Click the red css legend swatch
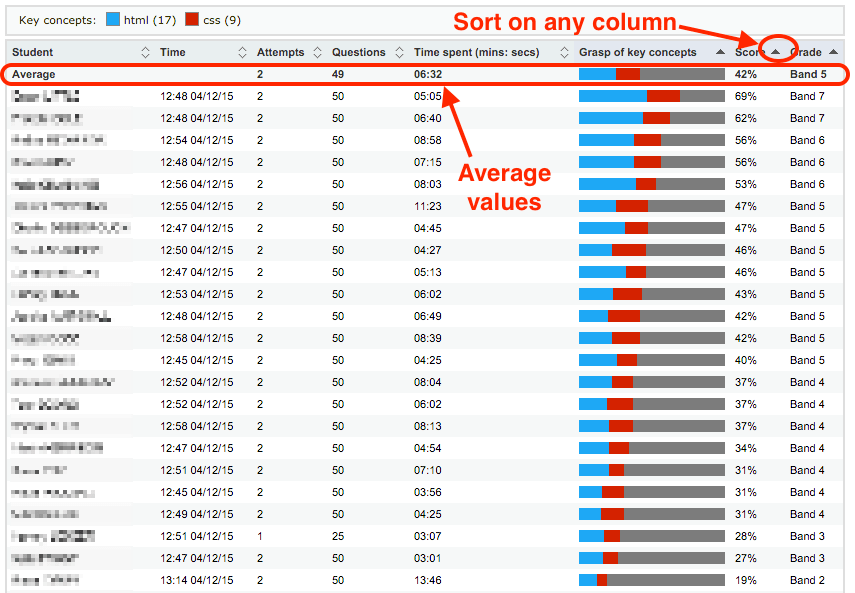 pos(194,20)
